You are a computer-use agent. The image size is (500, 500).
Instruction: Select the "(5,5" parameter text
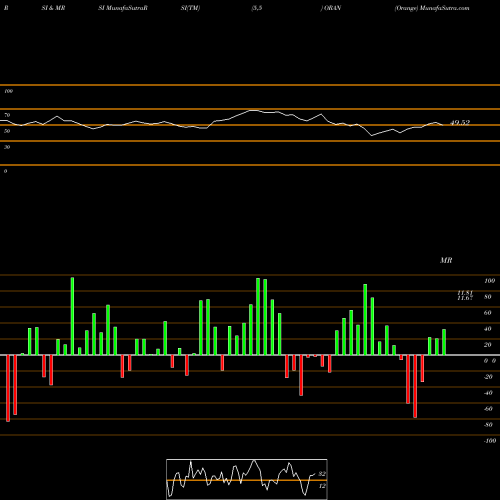(x=257, y=8)
